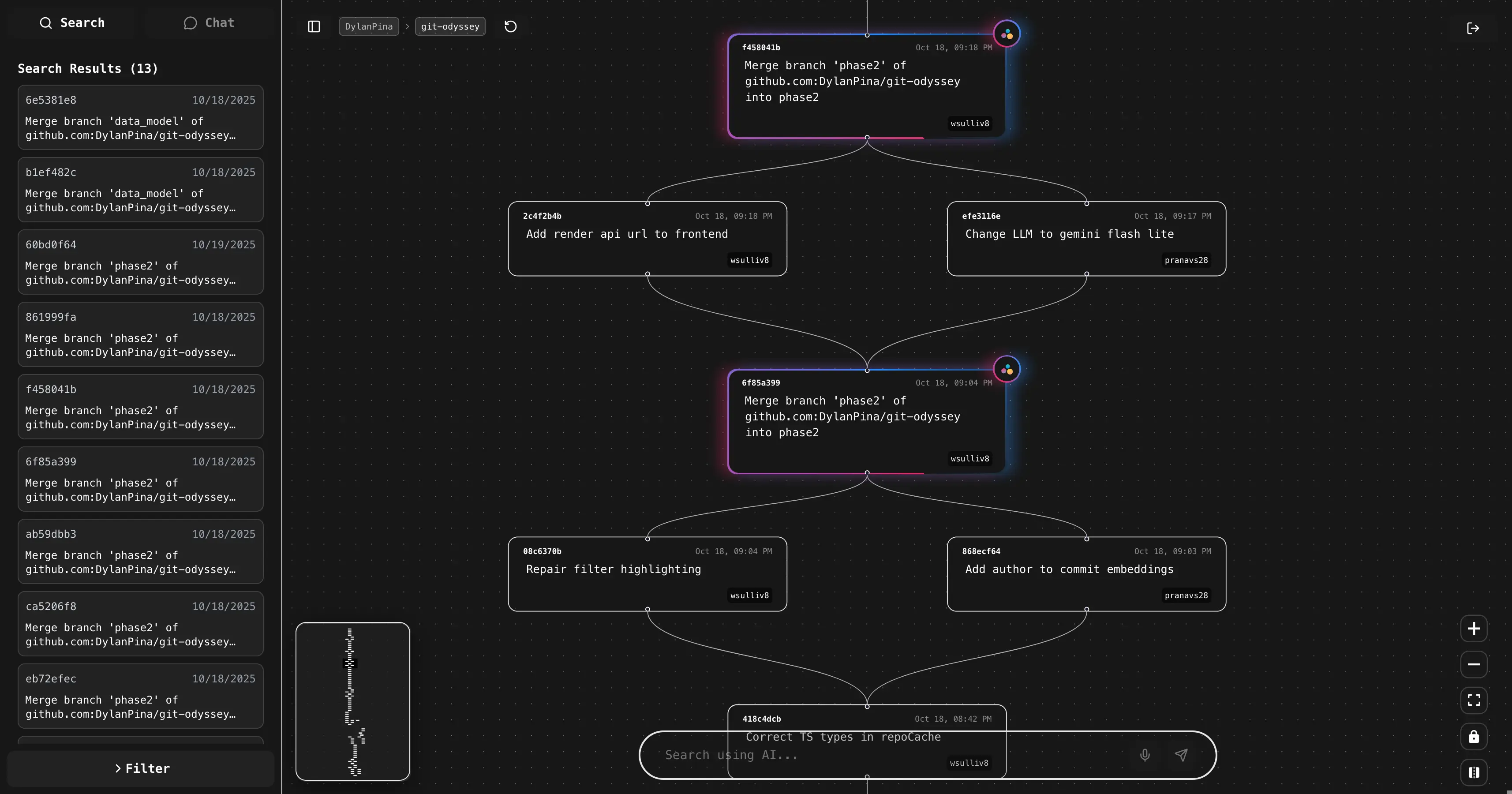The width and height of the screenshot is (1512, 794).
Task: Switch to the Chat tab
Action: (209, 23)
